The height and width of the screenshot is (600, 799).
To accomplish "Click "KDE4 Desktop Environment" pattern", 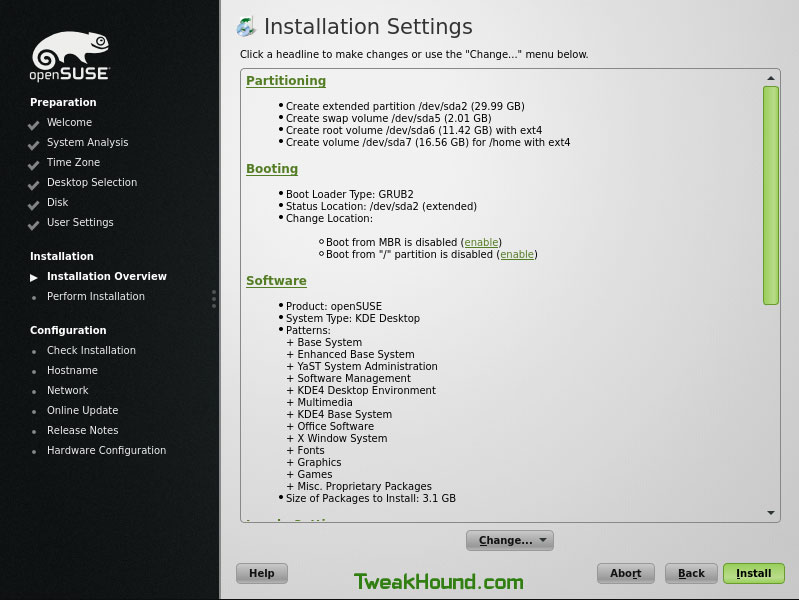I will pyautogui.click(x=366, y=390).
